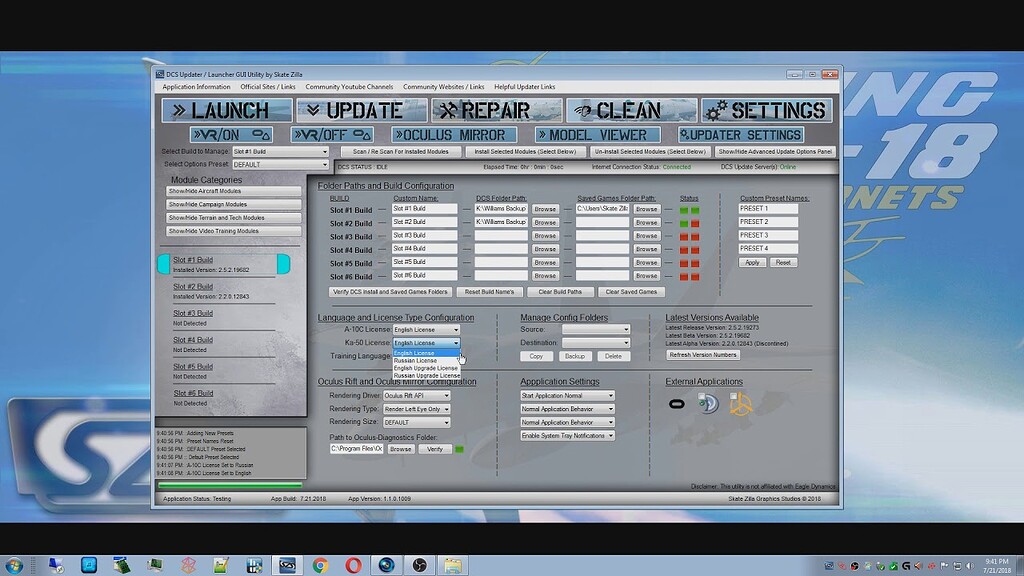
Task: Enable System Tray Notifications
Action: coord(566,435)
